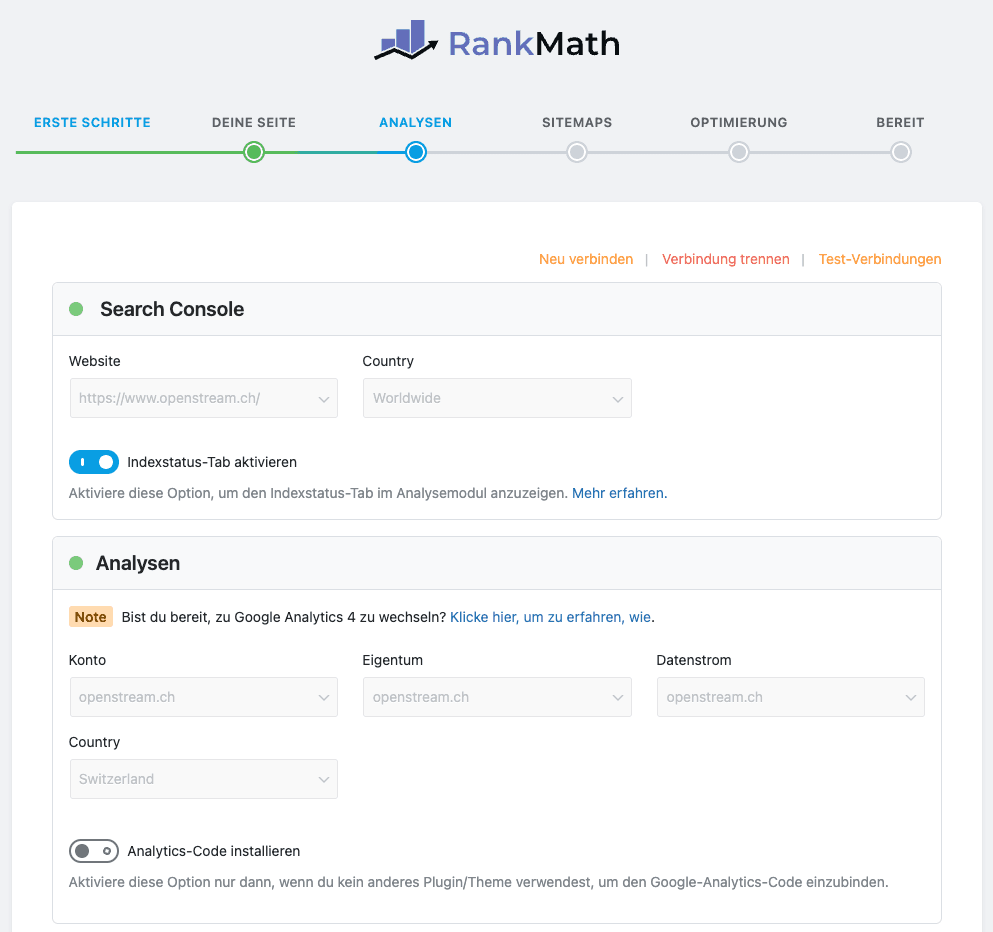Expand the Worldwide country dropdown
Viewport: 993px width, 932px height.
click(x=497, y=398)
